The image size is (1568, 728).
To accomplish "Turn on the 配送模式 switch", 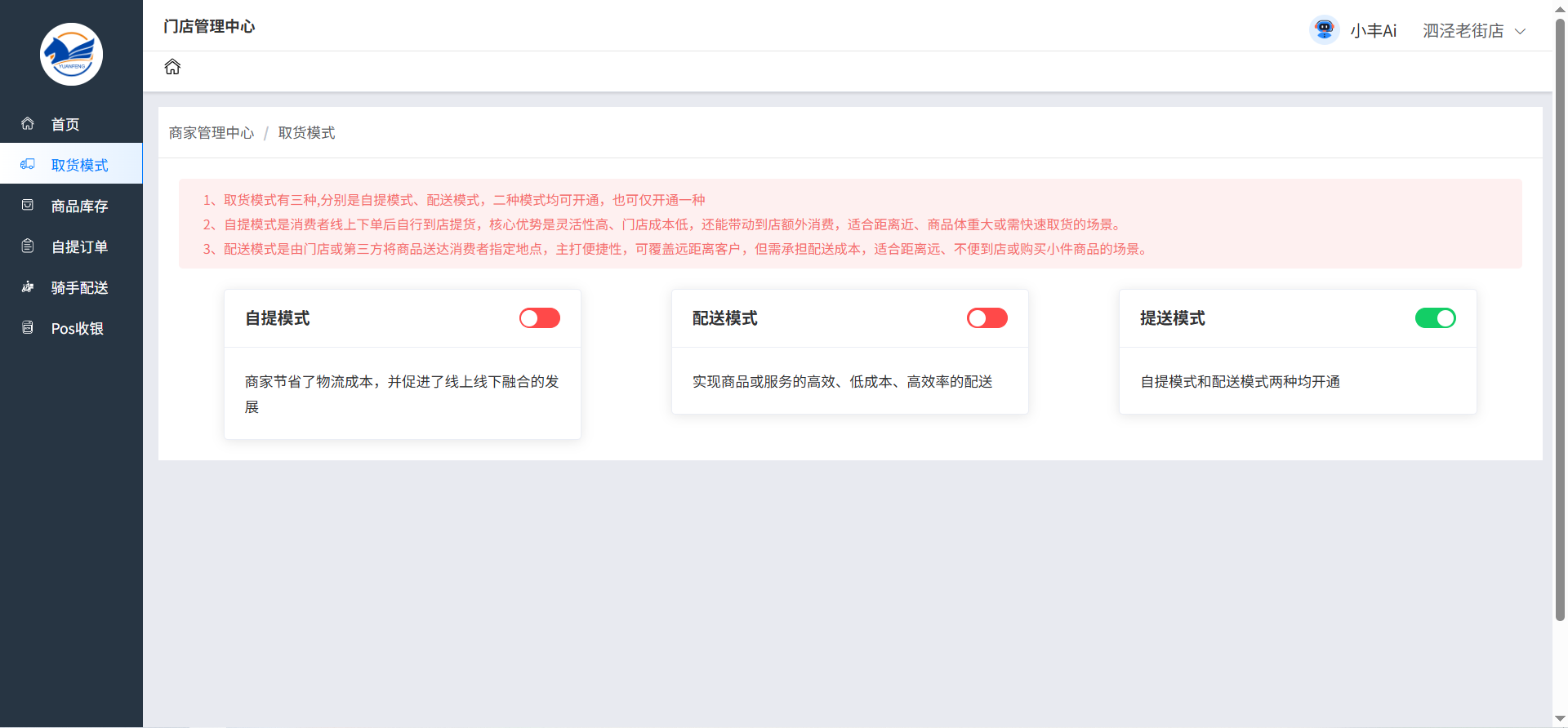I will click(987, 318).
